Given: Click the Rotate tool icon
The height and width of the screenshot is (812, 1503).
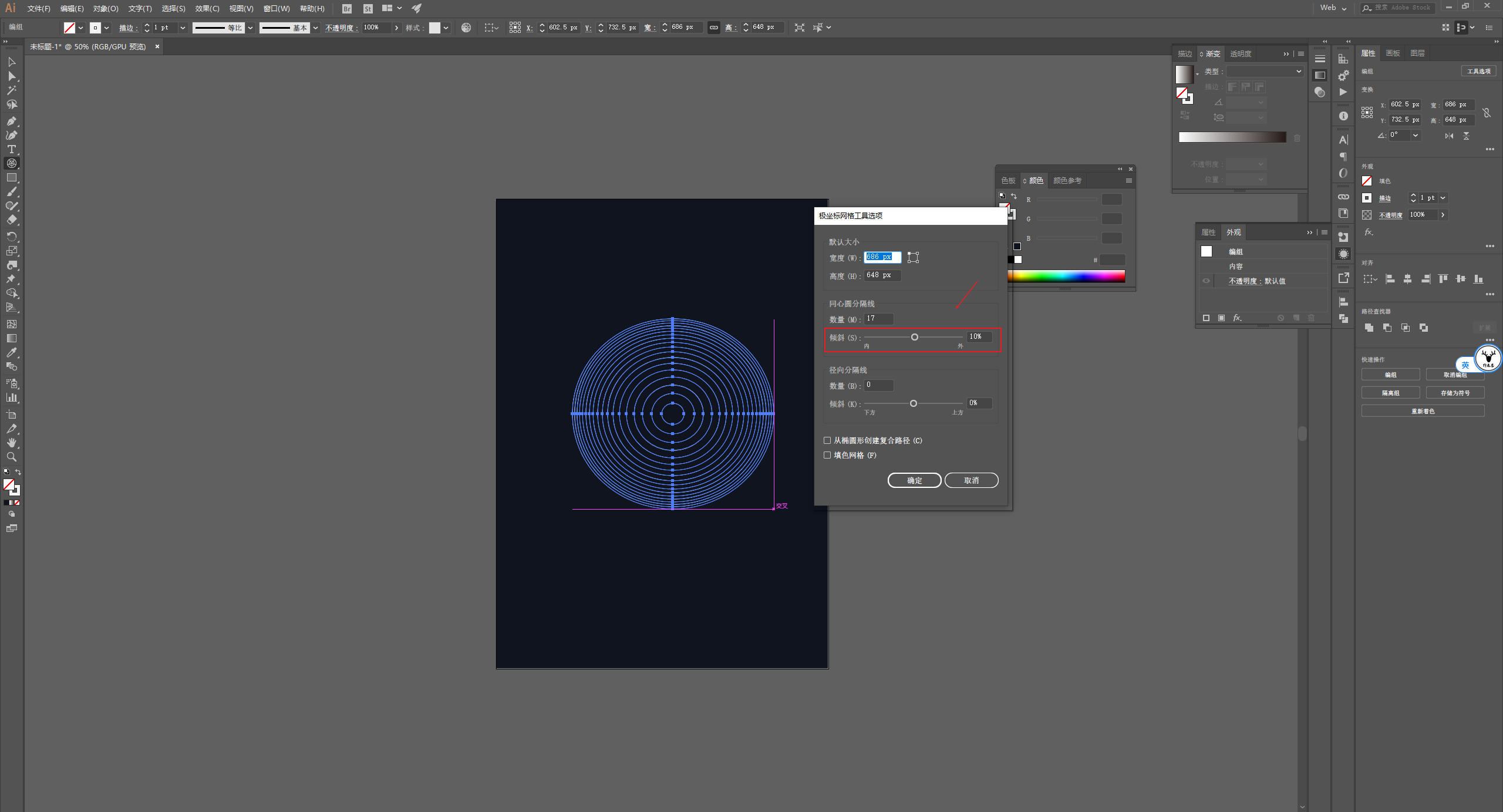Looking at the screenshot, I should coord(12,237).
